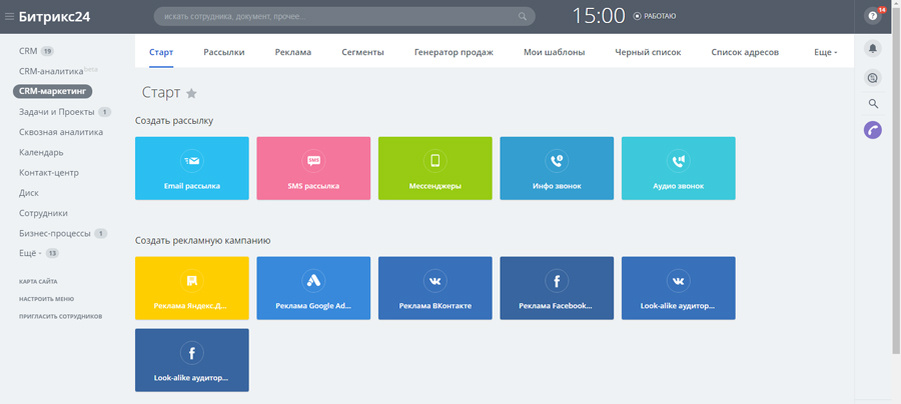Click Email рассылка envelope icon
Viewport: 901px width, 404px height.
click(192, 161)
